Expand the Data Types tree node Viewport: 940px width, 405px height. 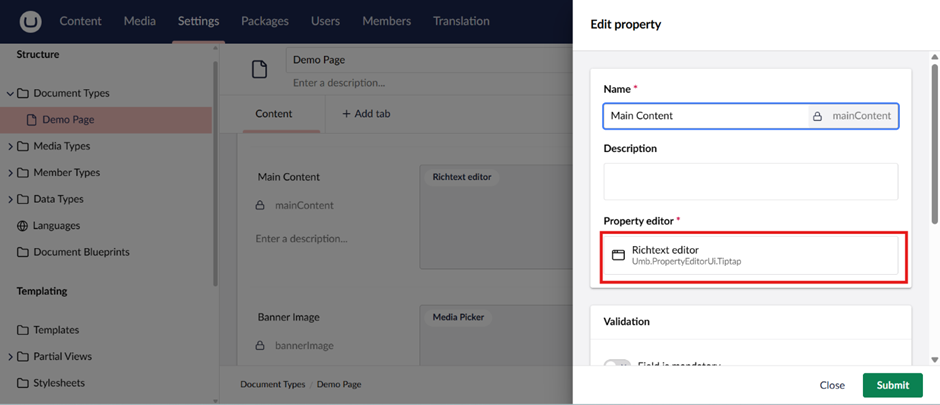point(10,199)
